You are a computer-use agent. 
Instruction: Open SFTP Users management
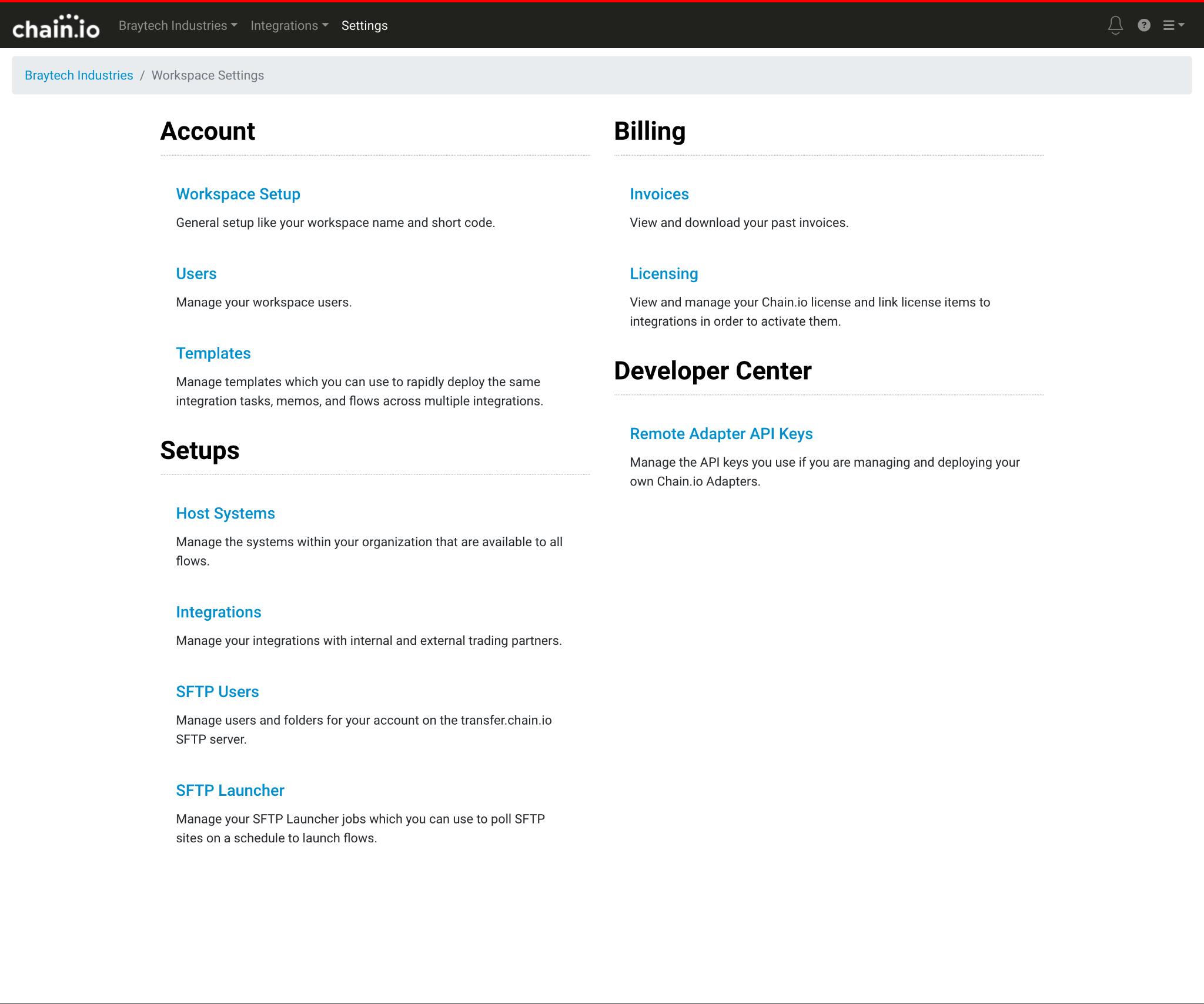[218, 691]
